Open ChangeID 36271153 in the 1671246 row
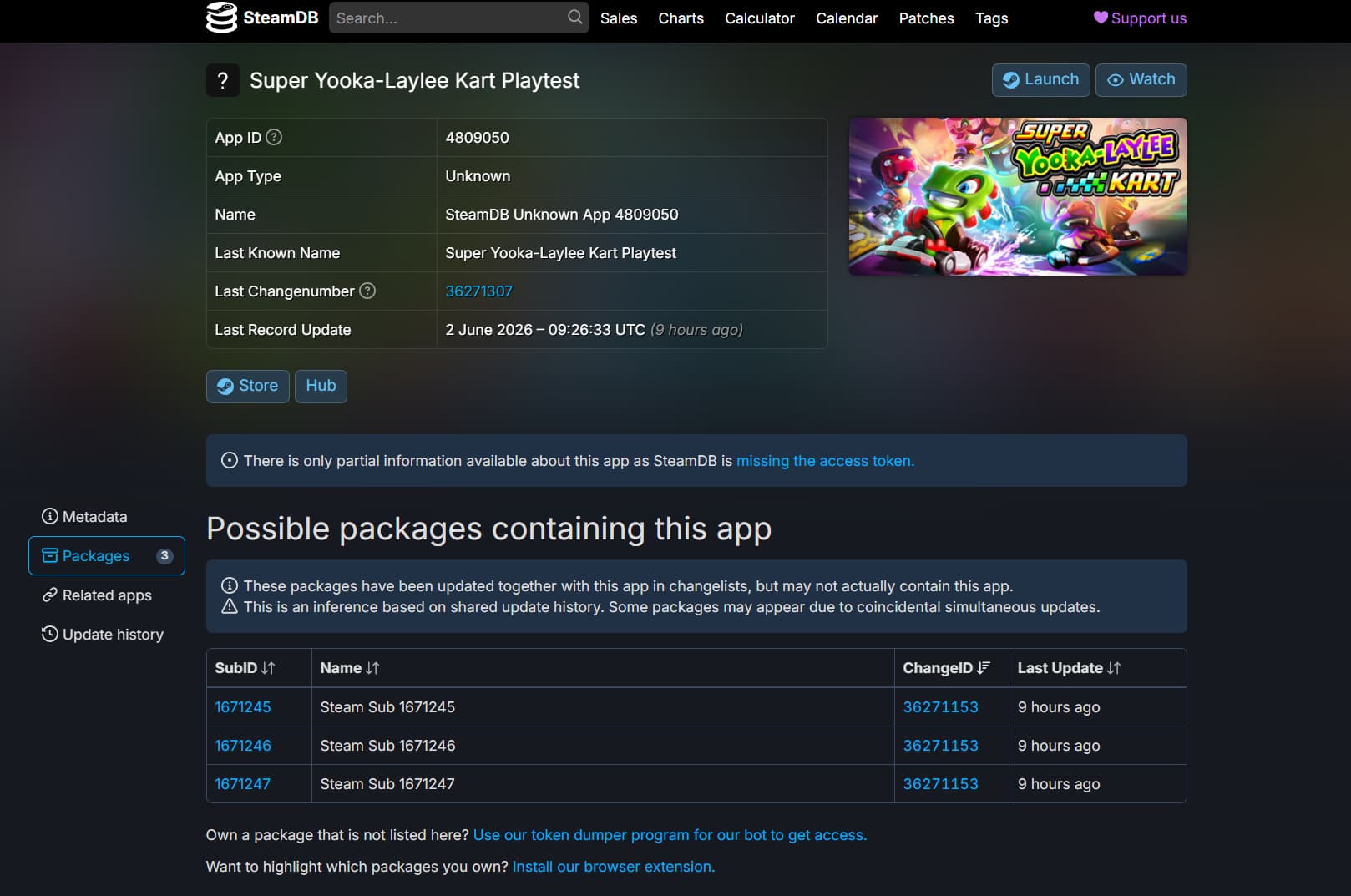 tap(941, 746)
